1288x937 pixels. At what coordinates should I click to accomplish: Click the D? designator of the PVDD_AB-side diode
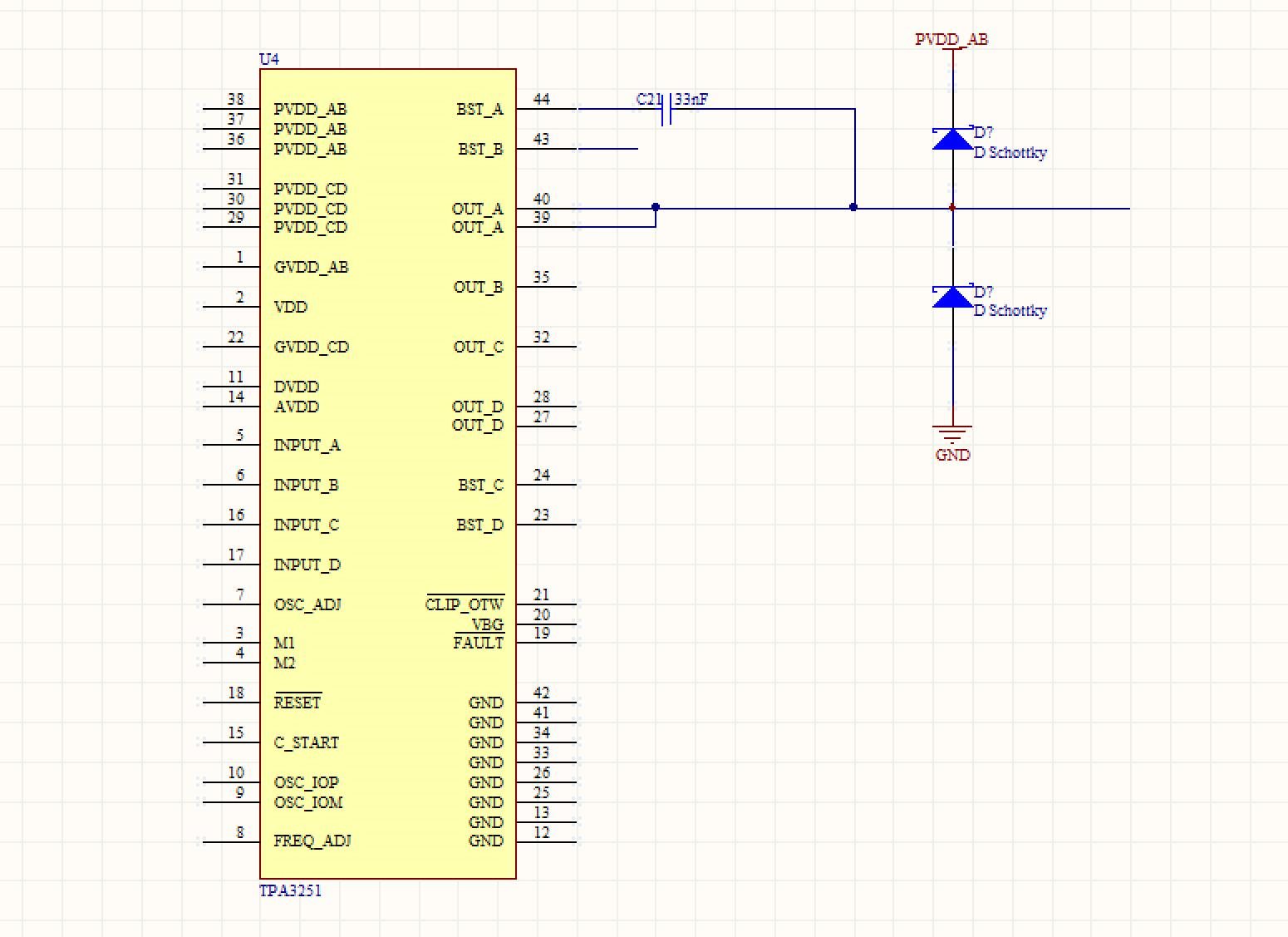[984, 132]
